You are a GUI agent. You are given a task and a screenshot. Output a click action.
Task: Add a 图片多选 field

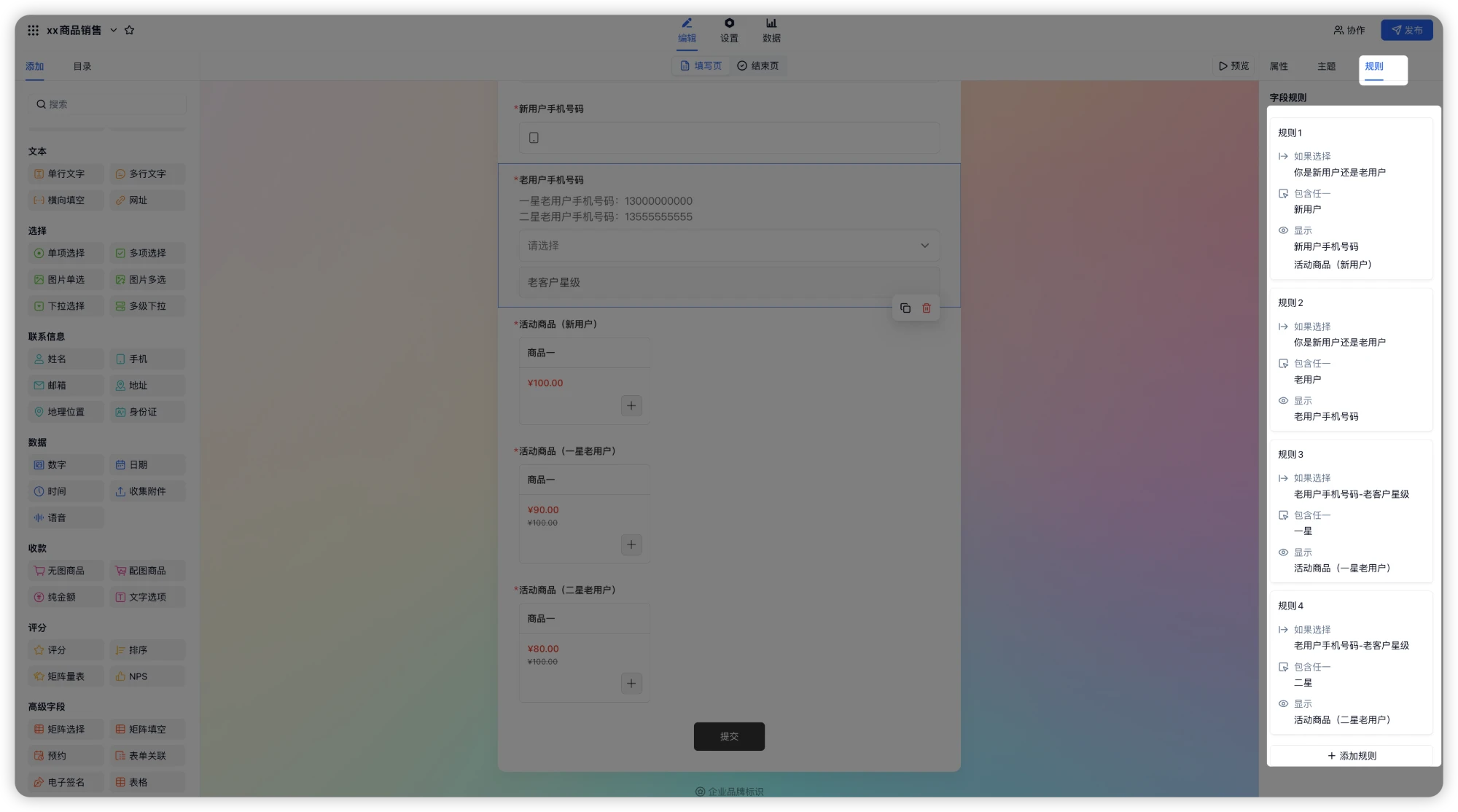tap(148, 280)
